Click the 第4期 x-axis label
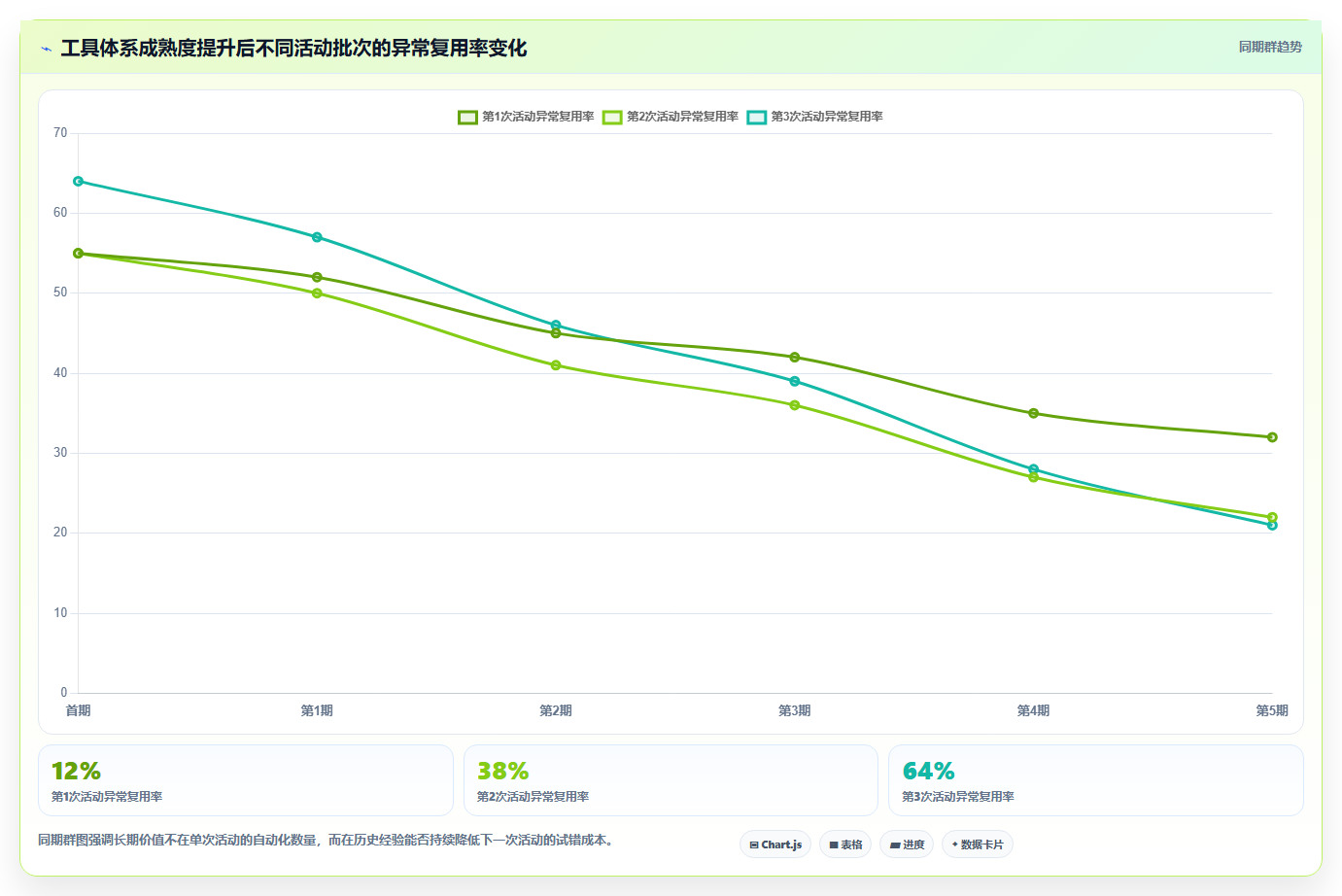Screen dimensions: 1342x896 coord(1034,710)
